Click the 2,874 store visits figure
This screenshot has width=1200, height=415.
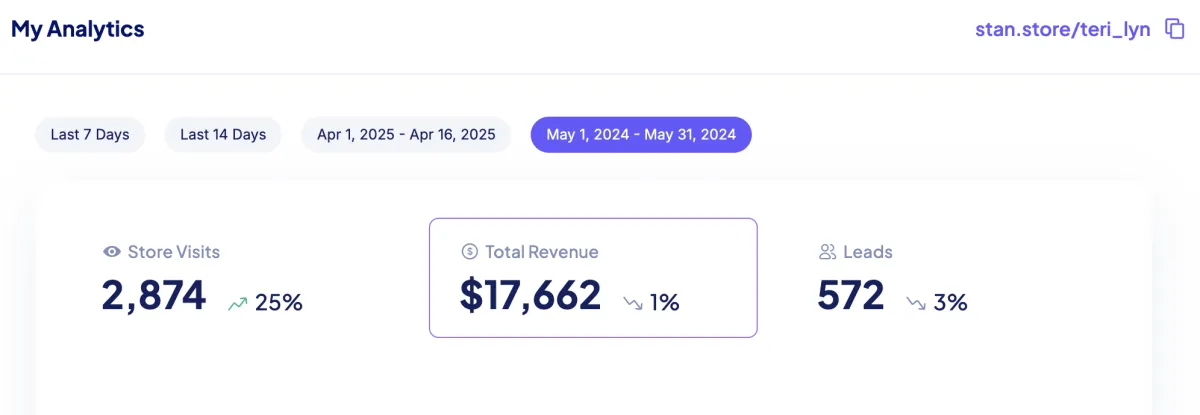[x=154, y=296]
